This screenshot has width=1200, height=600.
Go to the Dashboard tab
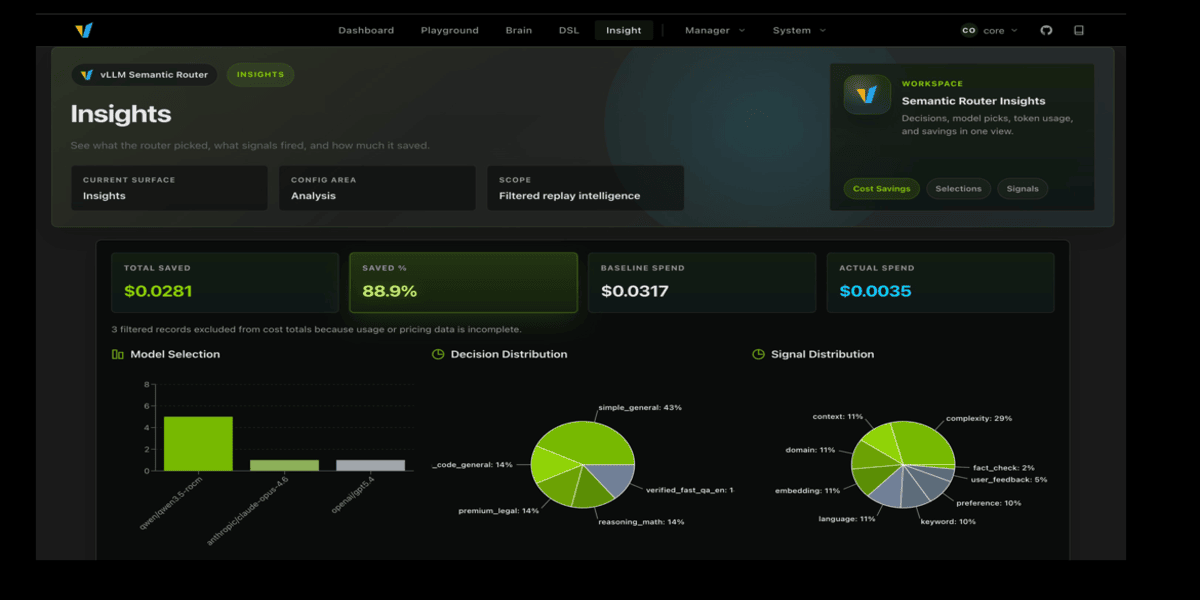pos(366,30)
